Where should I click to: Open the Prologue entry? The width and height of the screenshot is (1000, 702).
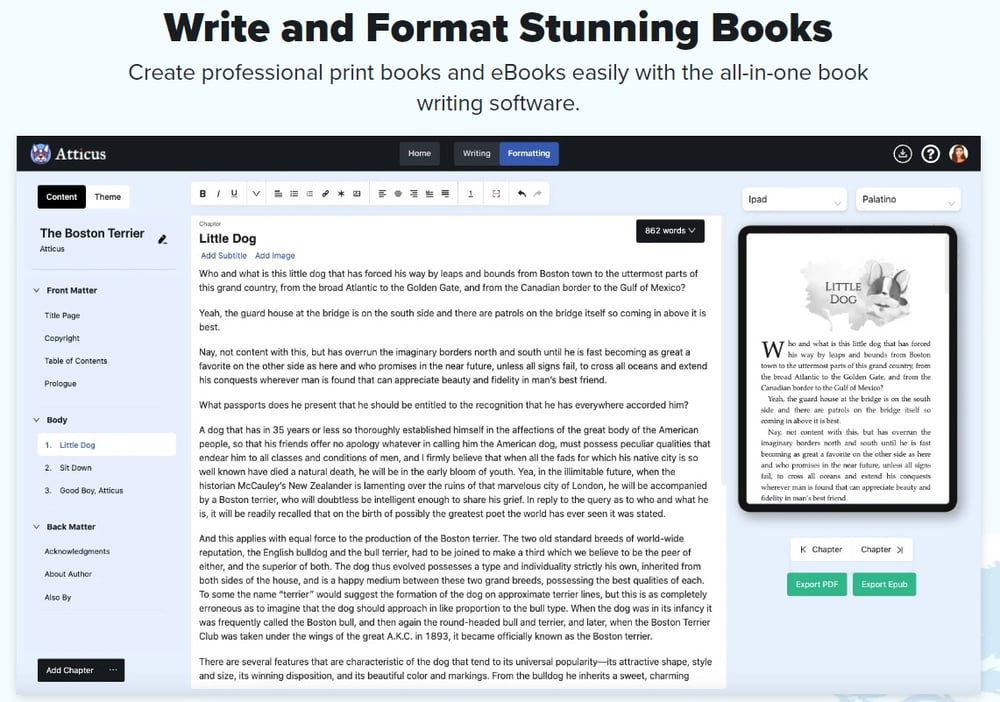pyautogui.click(x=61, y=384)
